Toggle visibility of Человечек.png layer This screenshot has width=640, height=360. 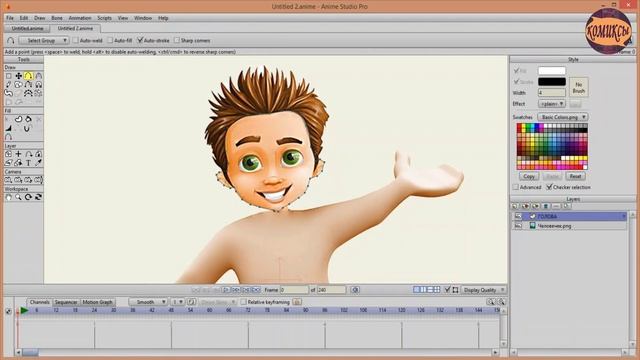click(518, 226)
